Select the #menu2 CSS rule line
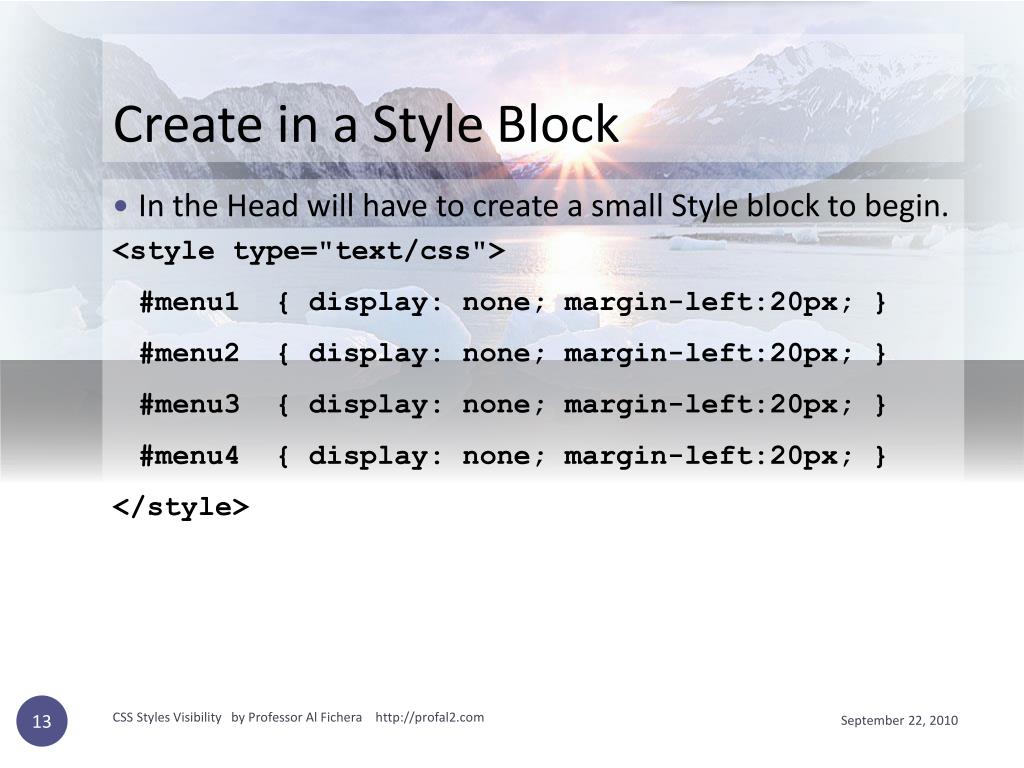The image size is (1024, 768). [513, 353]
